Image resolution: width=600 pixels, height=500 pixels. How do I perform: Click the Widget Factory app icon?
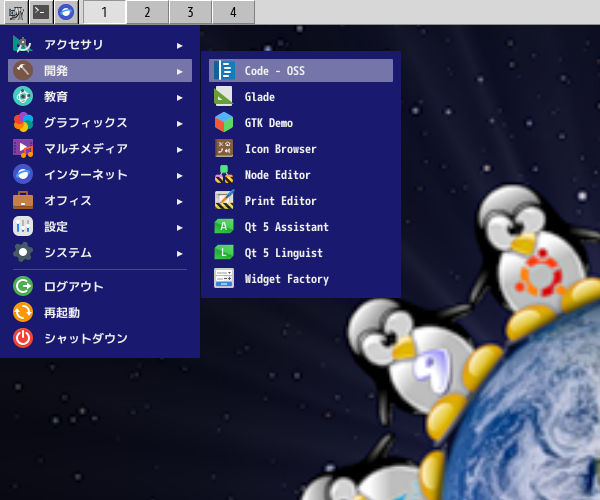point(224,279)
